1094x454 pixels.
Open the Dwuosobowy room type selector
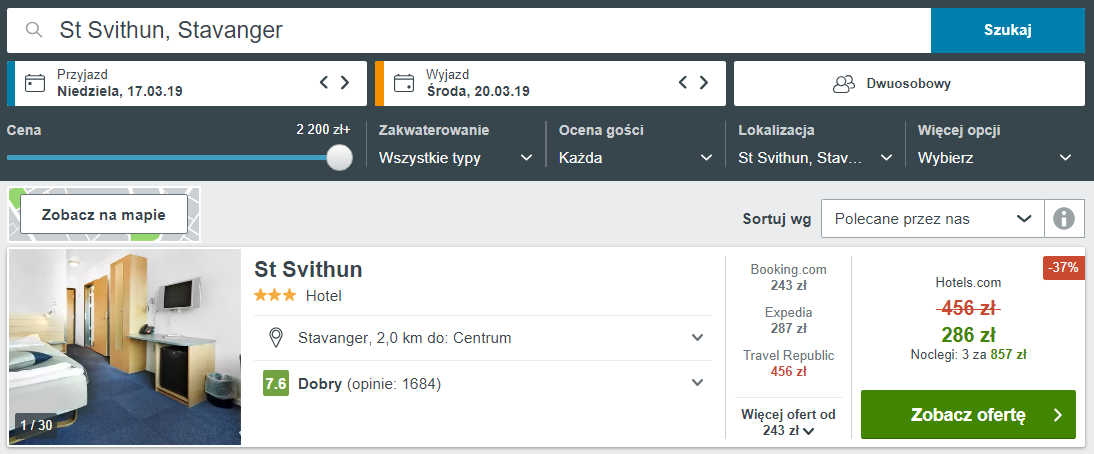click(909, 84)
